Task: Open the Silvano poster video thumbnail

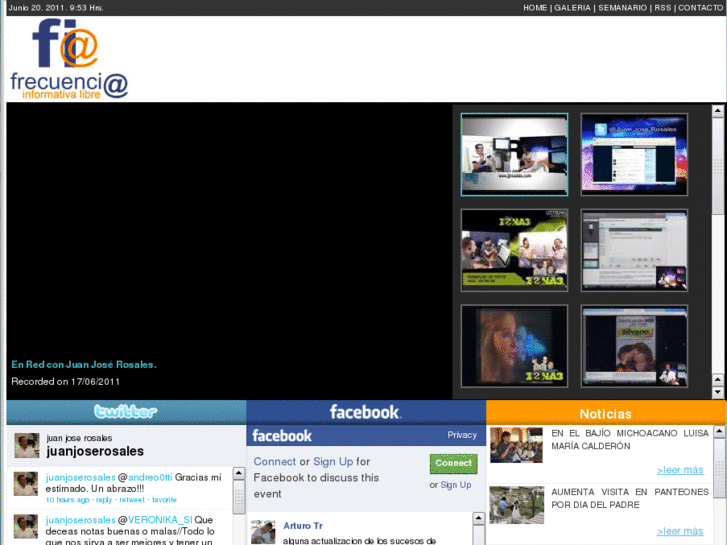Action: click(x=634, y=346)
